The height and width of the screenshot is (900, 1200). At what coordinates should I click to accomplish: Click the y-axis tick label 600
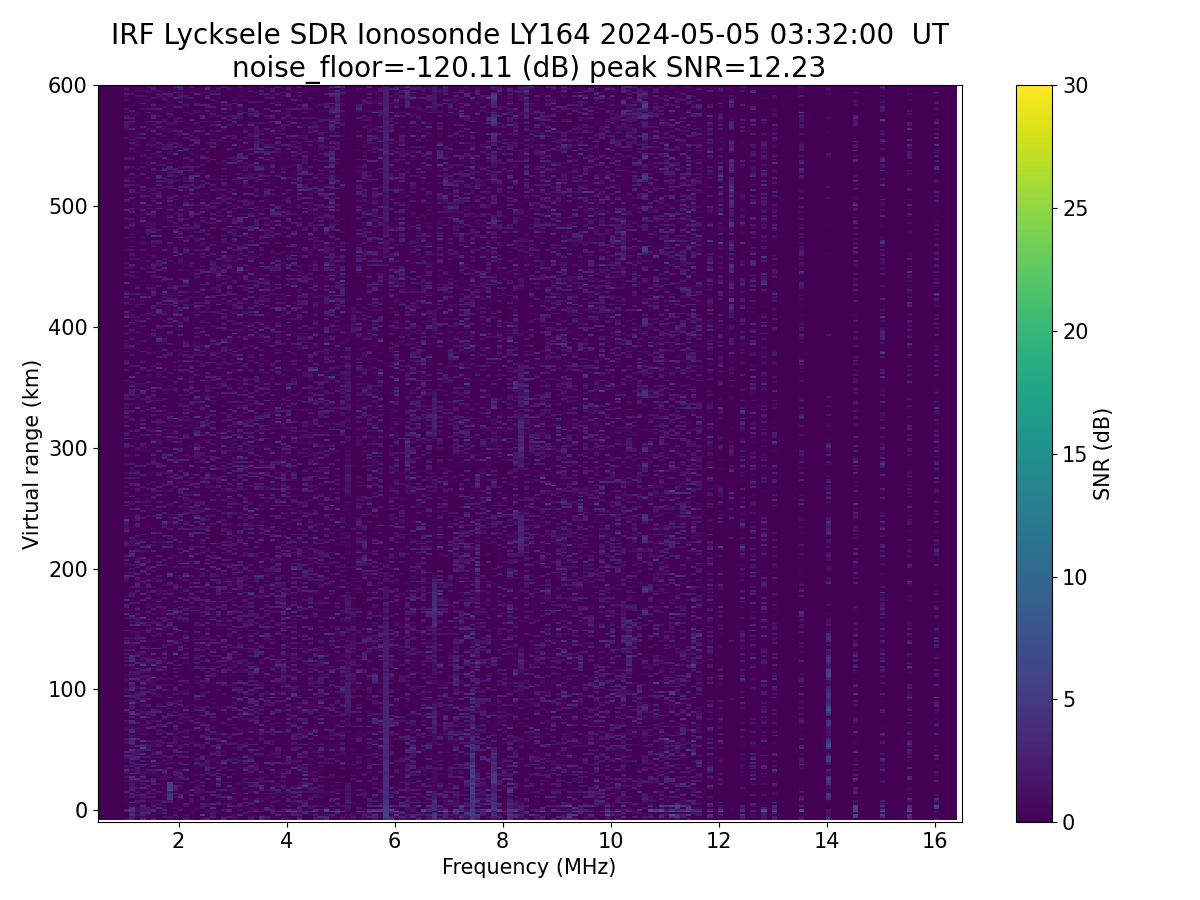[68, 86]
